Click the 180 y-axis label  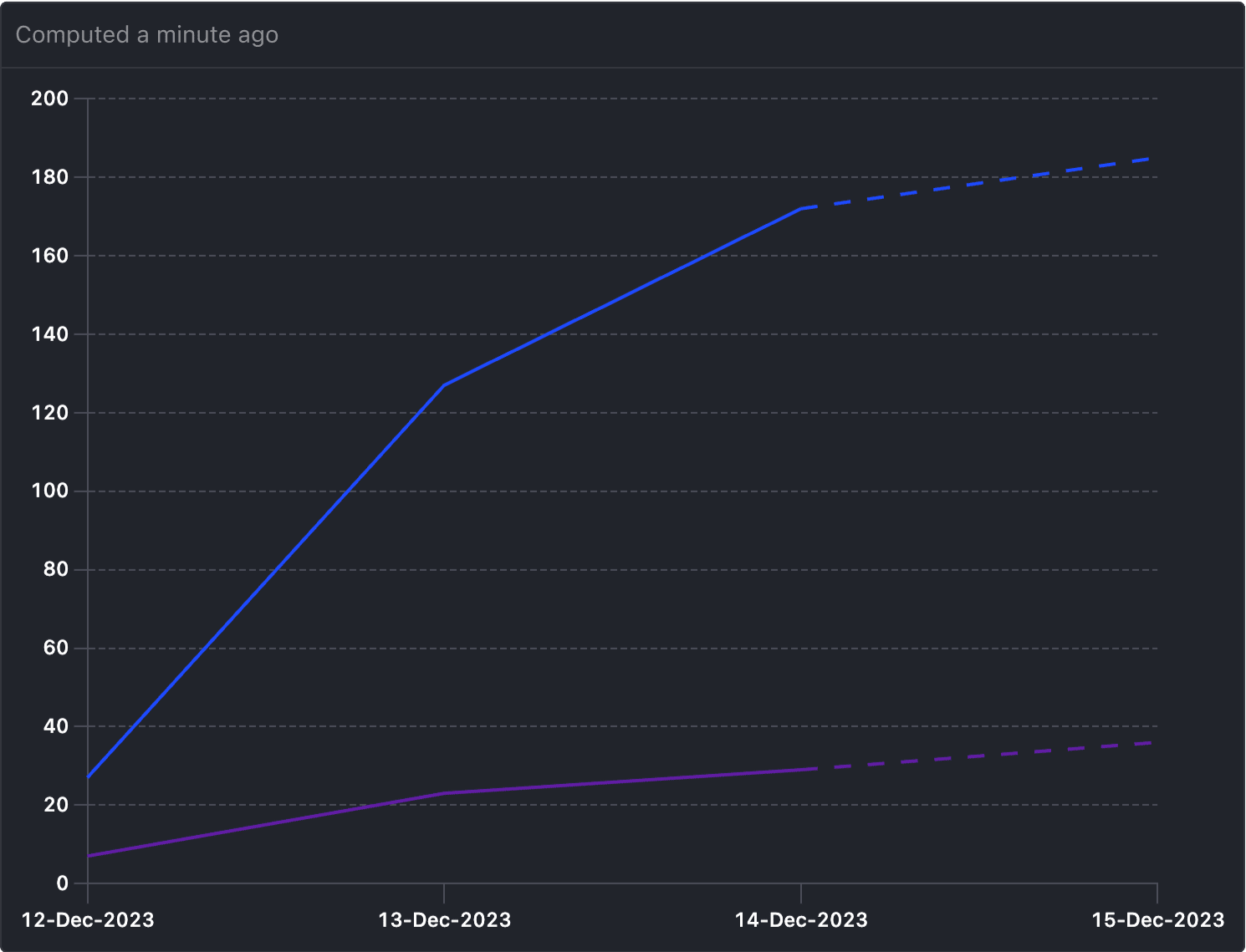pyautogui.click(x=50, y=177)
